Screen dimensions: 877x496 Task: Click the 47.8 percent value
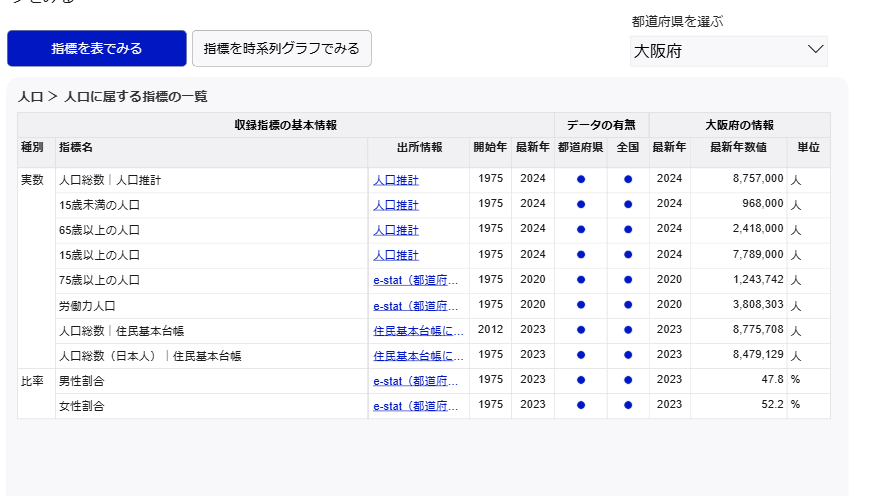pos(772,380)
